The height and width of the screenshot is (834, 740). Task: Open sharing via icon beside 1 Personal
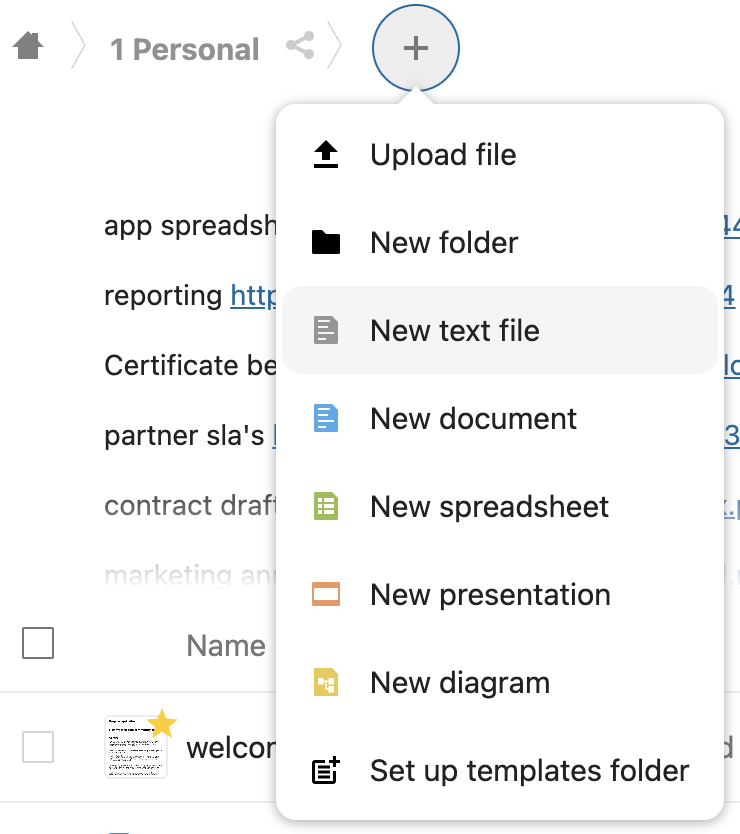tap(300, 46)
